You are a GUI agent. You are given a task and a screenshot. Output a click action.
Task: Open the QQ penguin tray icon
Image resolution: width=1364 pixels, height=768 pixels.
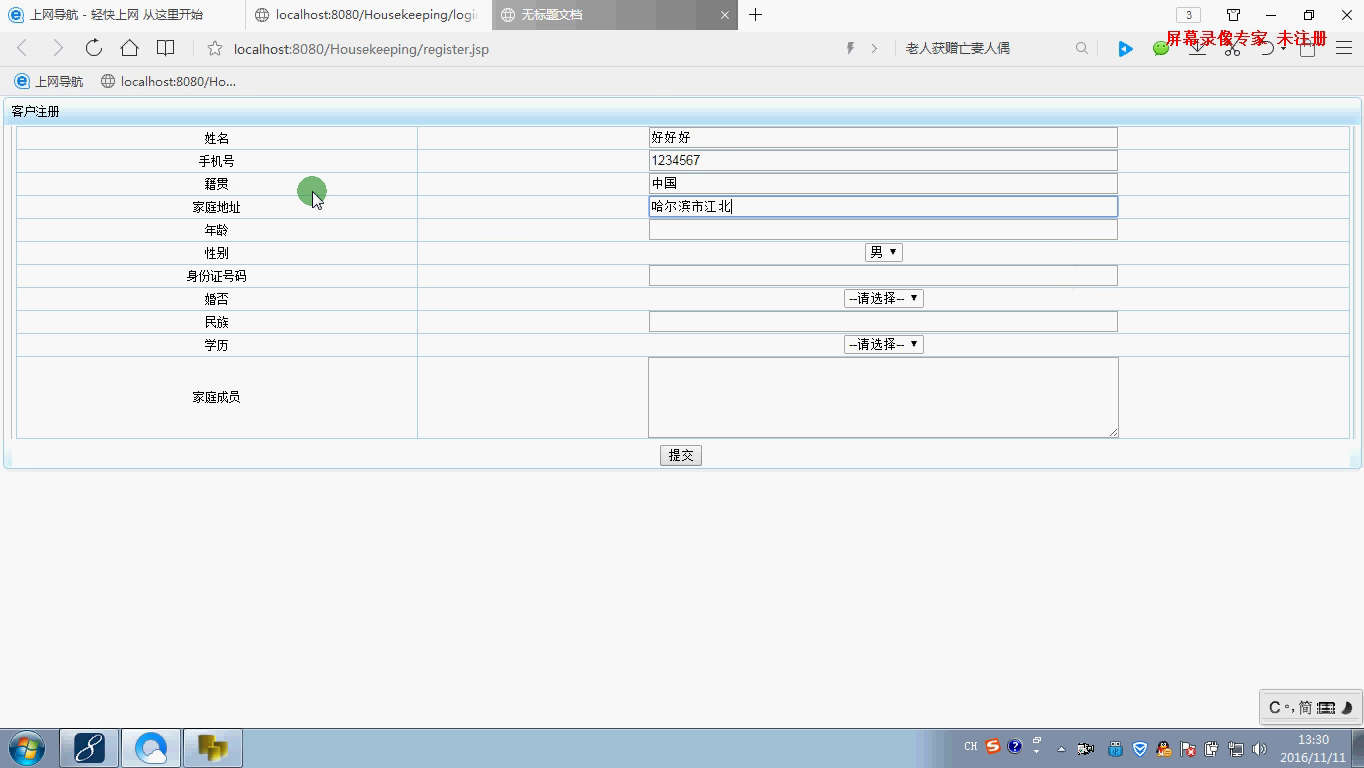[1163, 749]
